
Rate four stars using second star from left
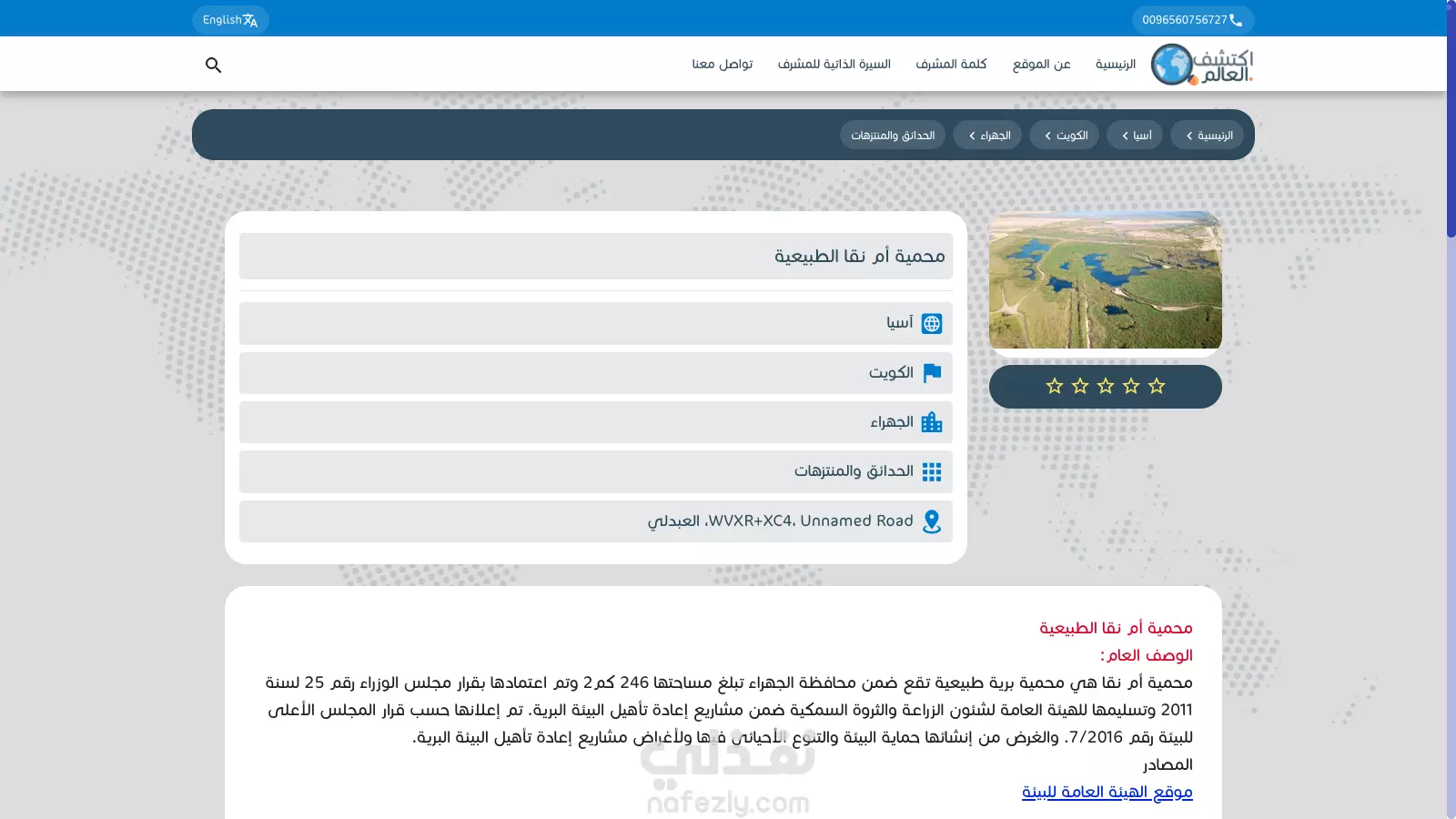[x=1080, y=386]
